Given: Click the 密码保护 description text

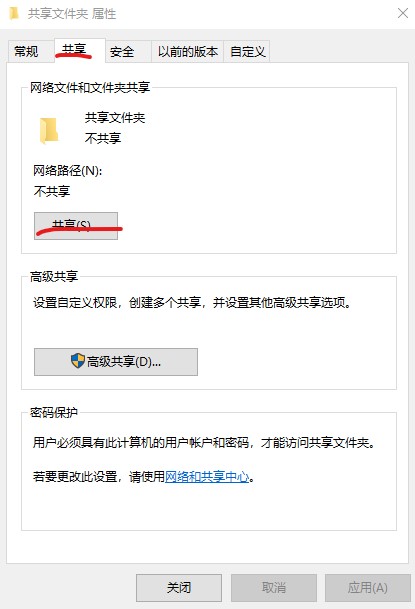Looking at the screenshot, I should point(204,442).
